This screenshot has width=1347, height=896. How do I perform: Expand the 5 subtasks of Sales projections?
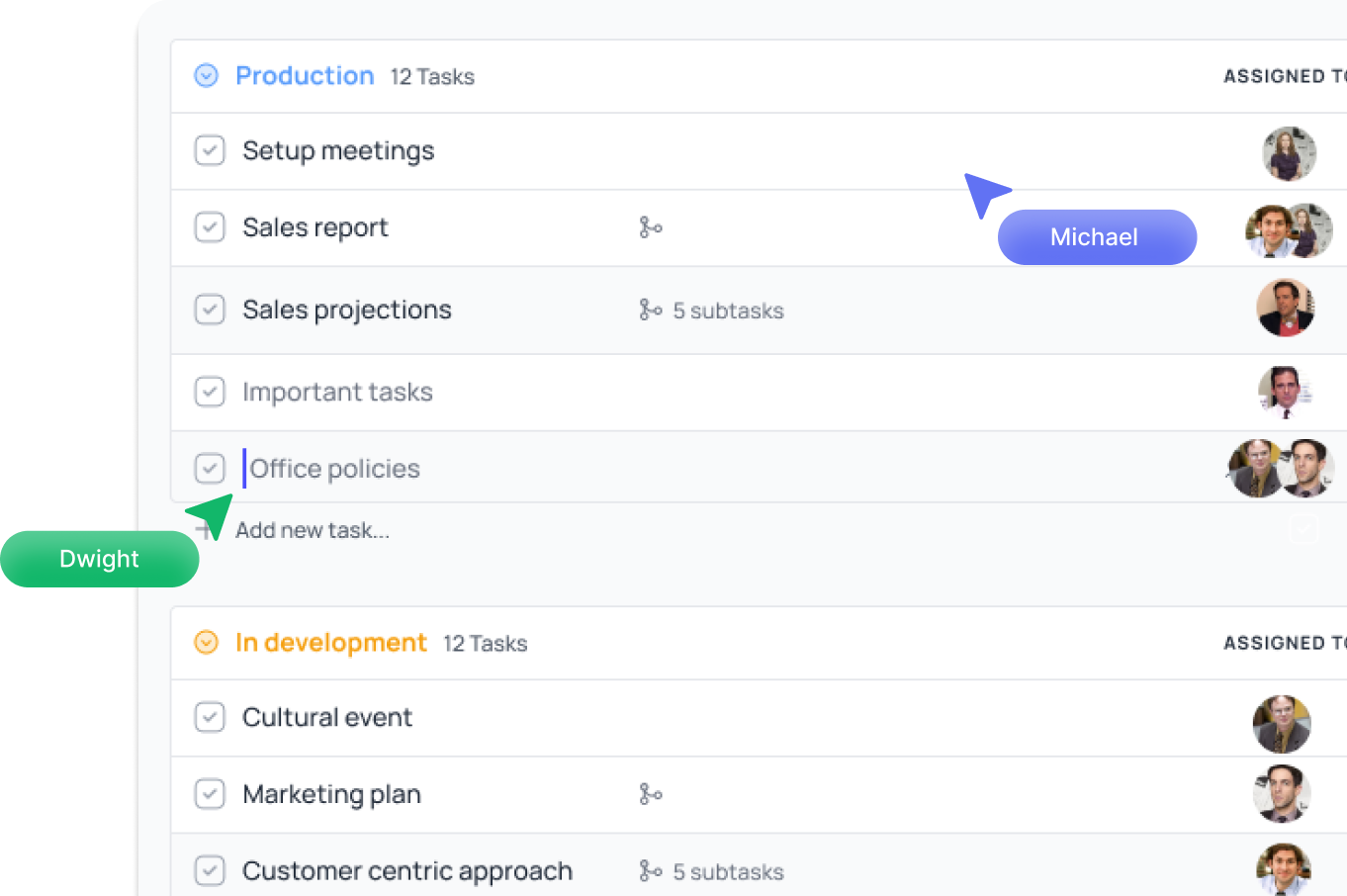(728, 311)
